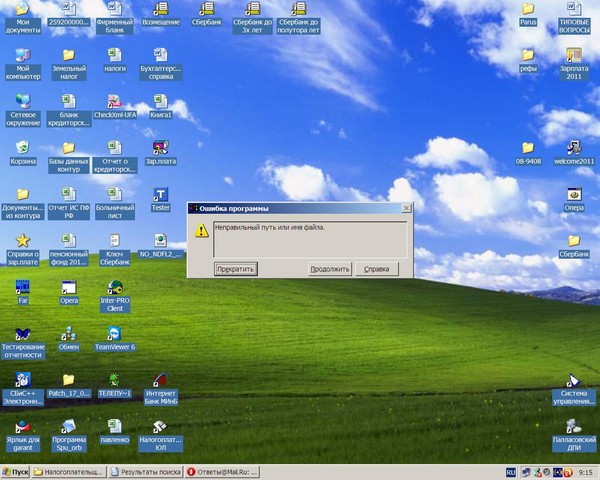Viewport: 600px width, 480px height.
Task: Select Тестирование отчетности butterfly icon
Action: pyautogui.click(x=23, y=342)
